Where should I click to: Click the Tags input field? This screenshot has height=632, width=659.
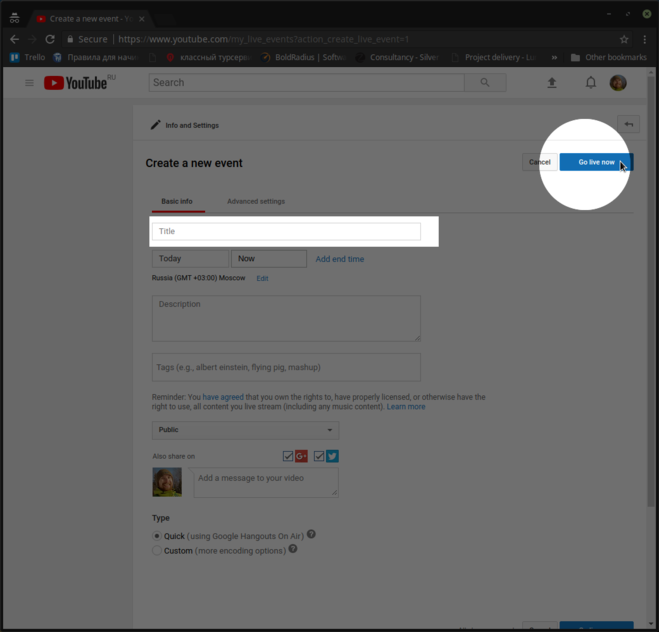click(286, 367)
